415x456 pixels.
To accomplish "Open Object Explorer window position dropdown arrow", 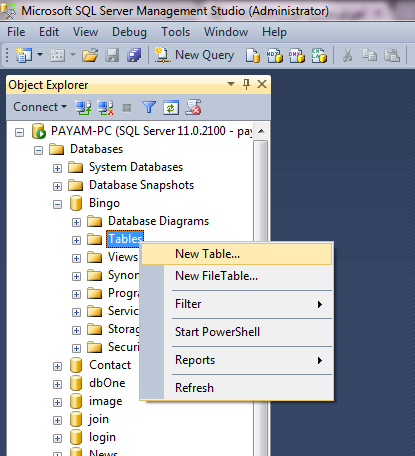I will (231, 84).
